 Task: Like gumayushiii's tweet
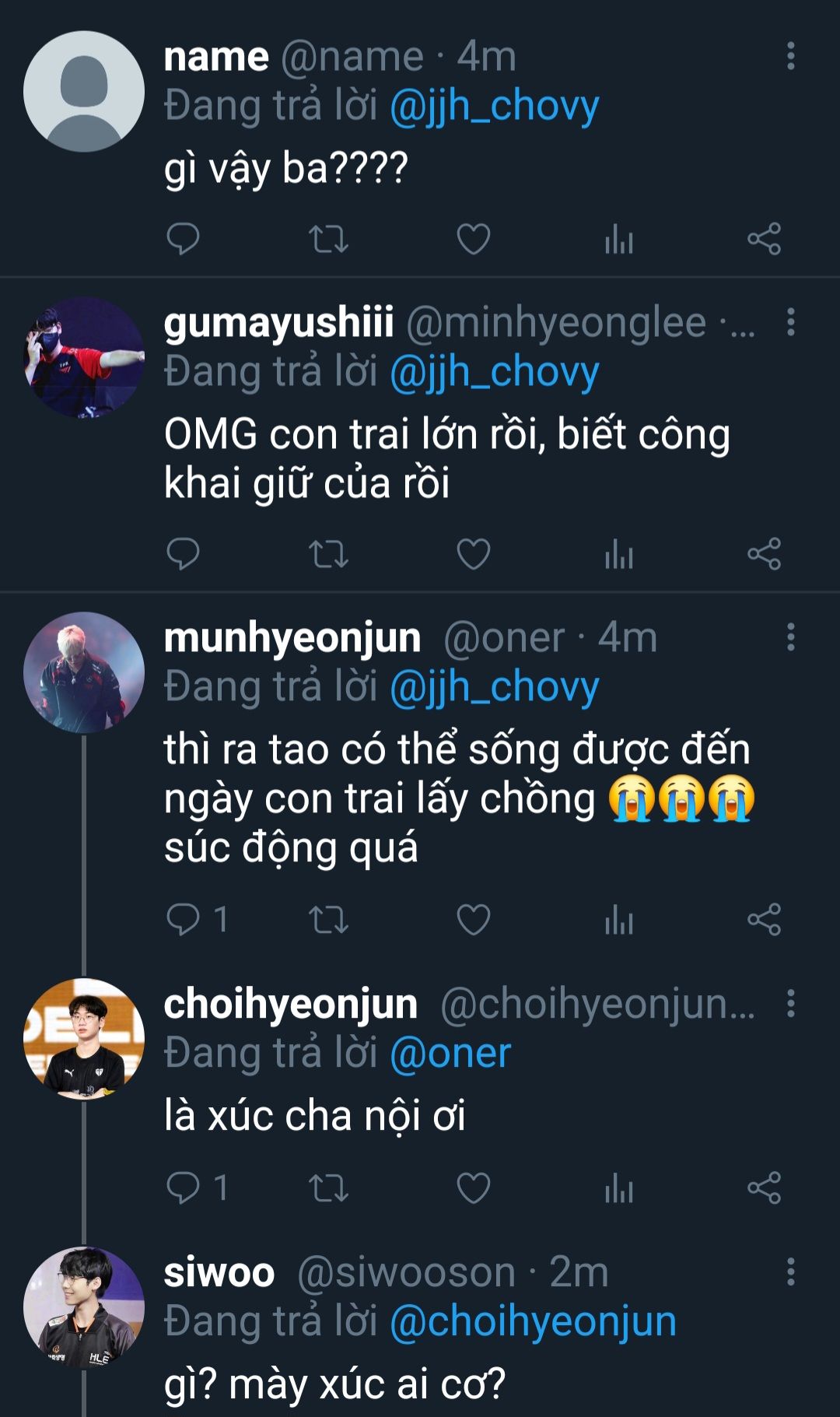tap(473, 555)
